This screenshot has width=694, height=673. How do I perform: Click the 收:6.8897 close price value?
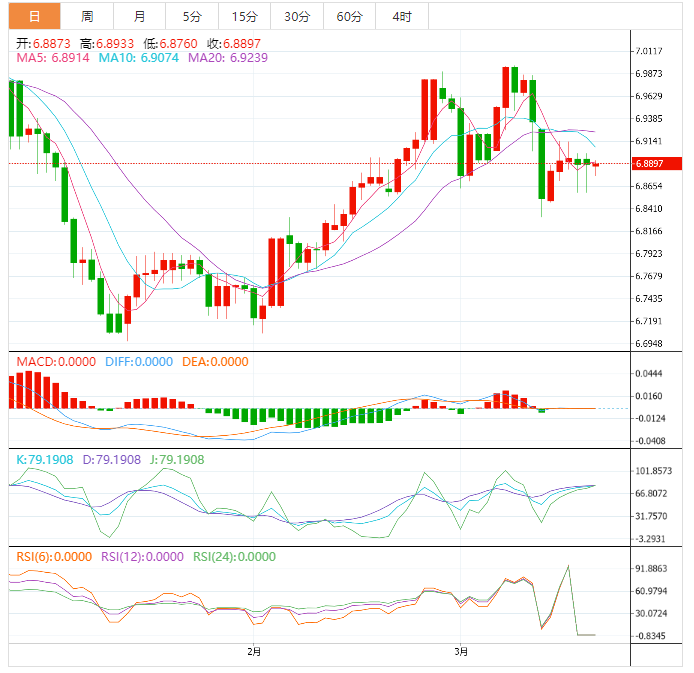pyautogui.click(x=234, y=44)
